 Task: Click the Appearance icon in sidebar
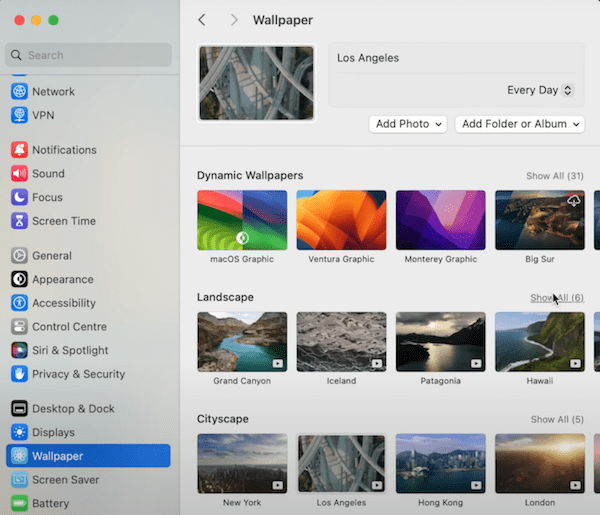(x=19, y=279)
